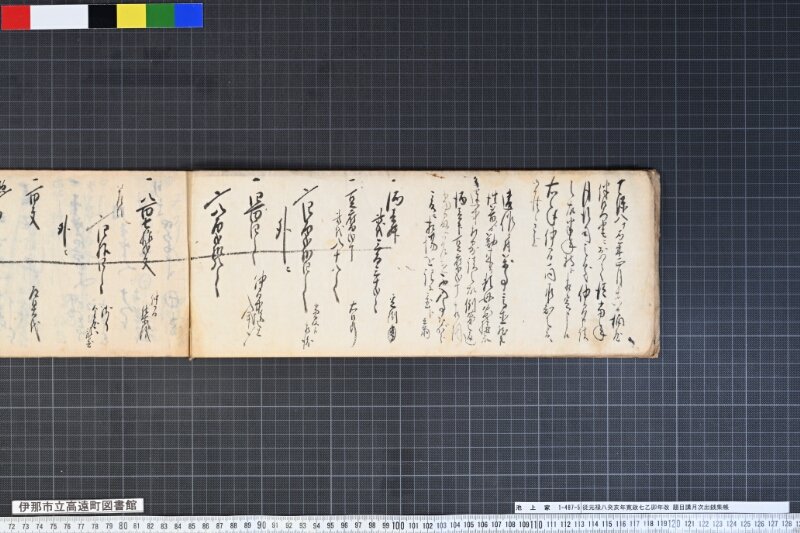Click the 80 mark on the ruler
Image resolution: width=800 pixels, height=533 pixels.
tap(123, 525)
